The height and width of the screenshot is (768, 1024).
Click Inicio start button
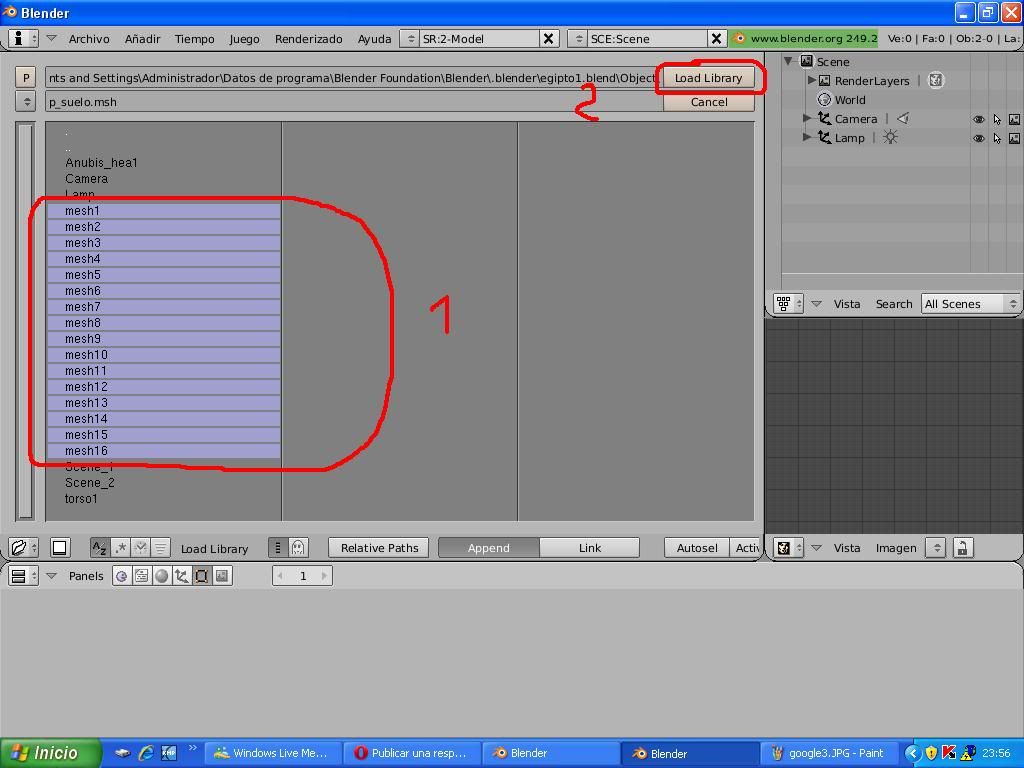(x=50, y=753)
